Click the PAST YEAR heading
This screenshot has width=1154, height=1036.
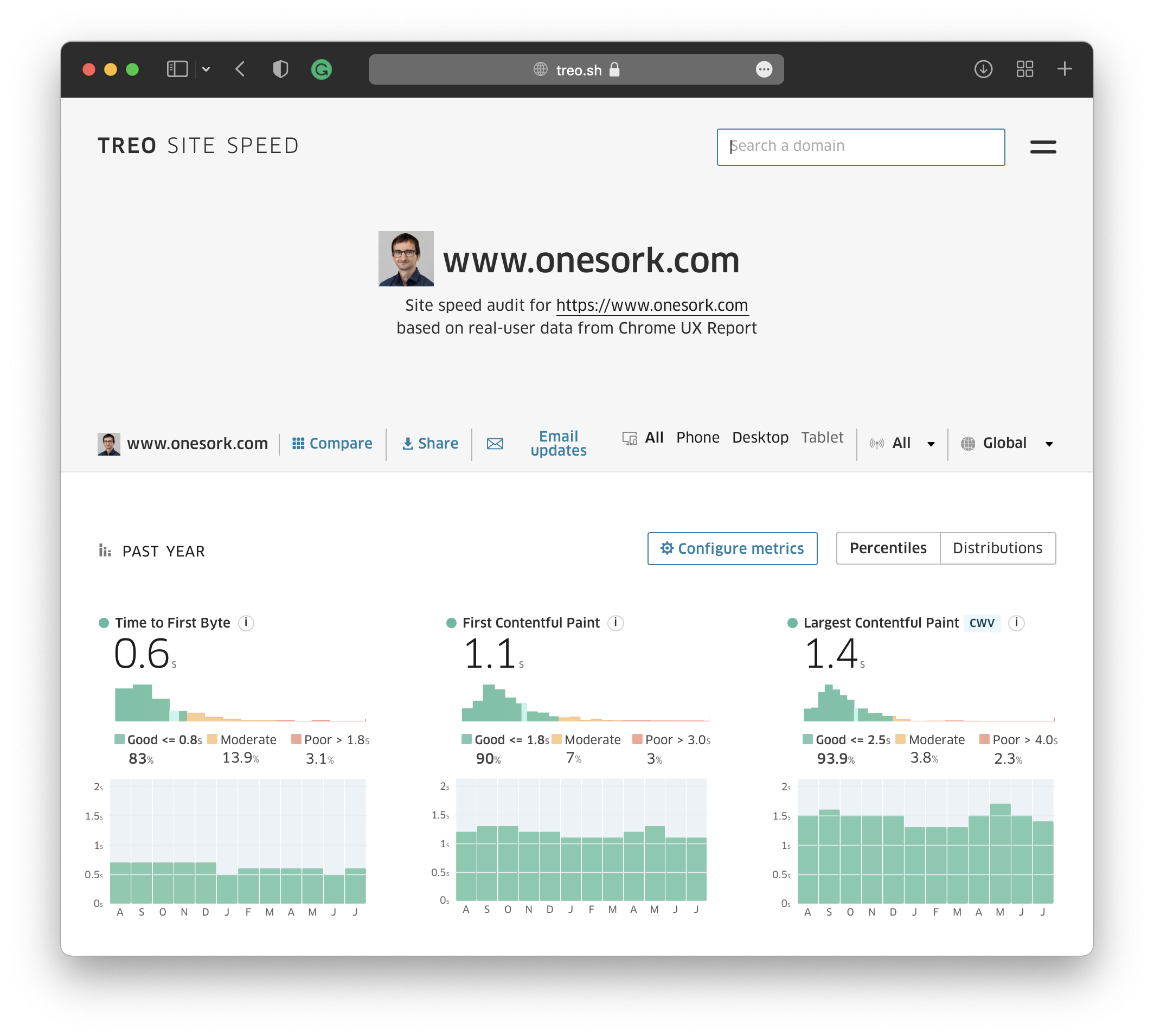pyautogui.click(x=163, y=551)
